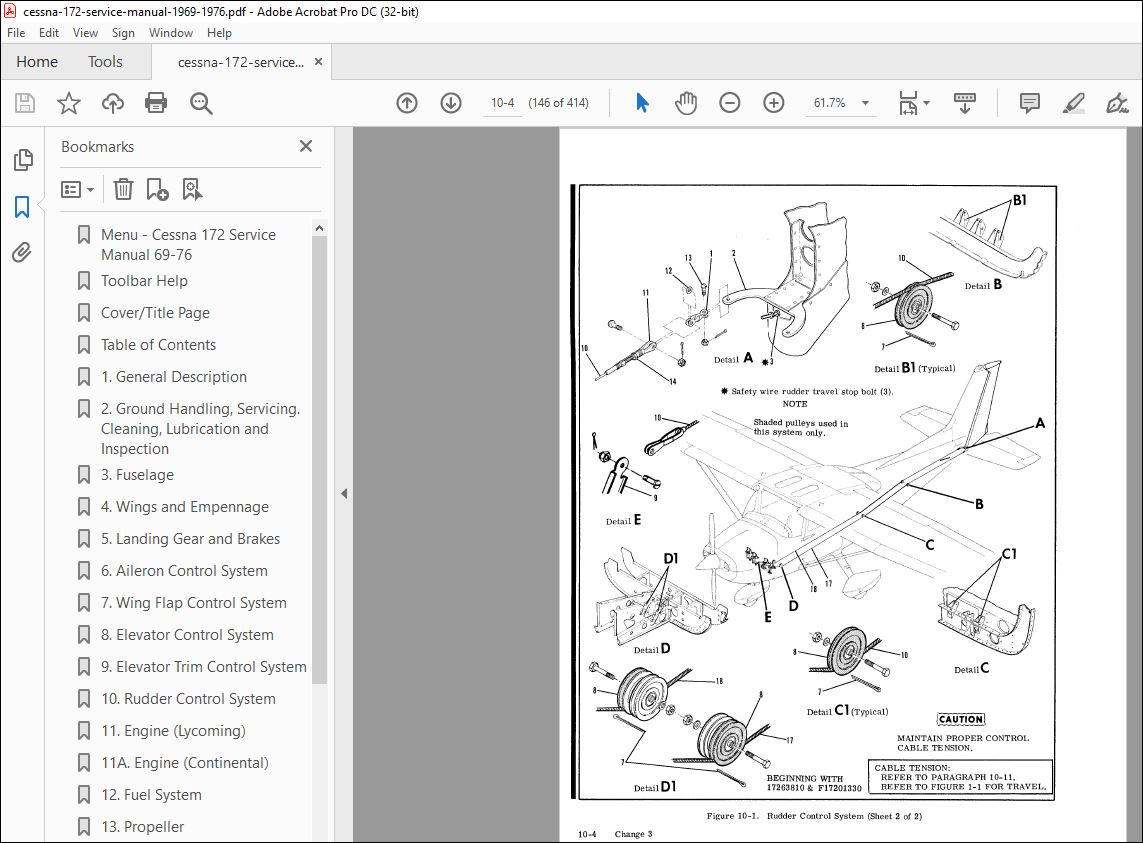Go to 3. Fuselage bookmark
This screenshot has height=843, width=1143.
click(x=137, y=475)
